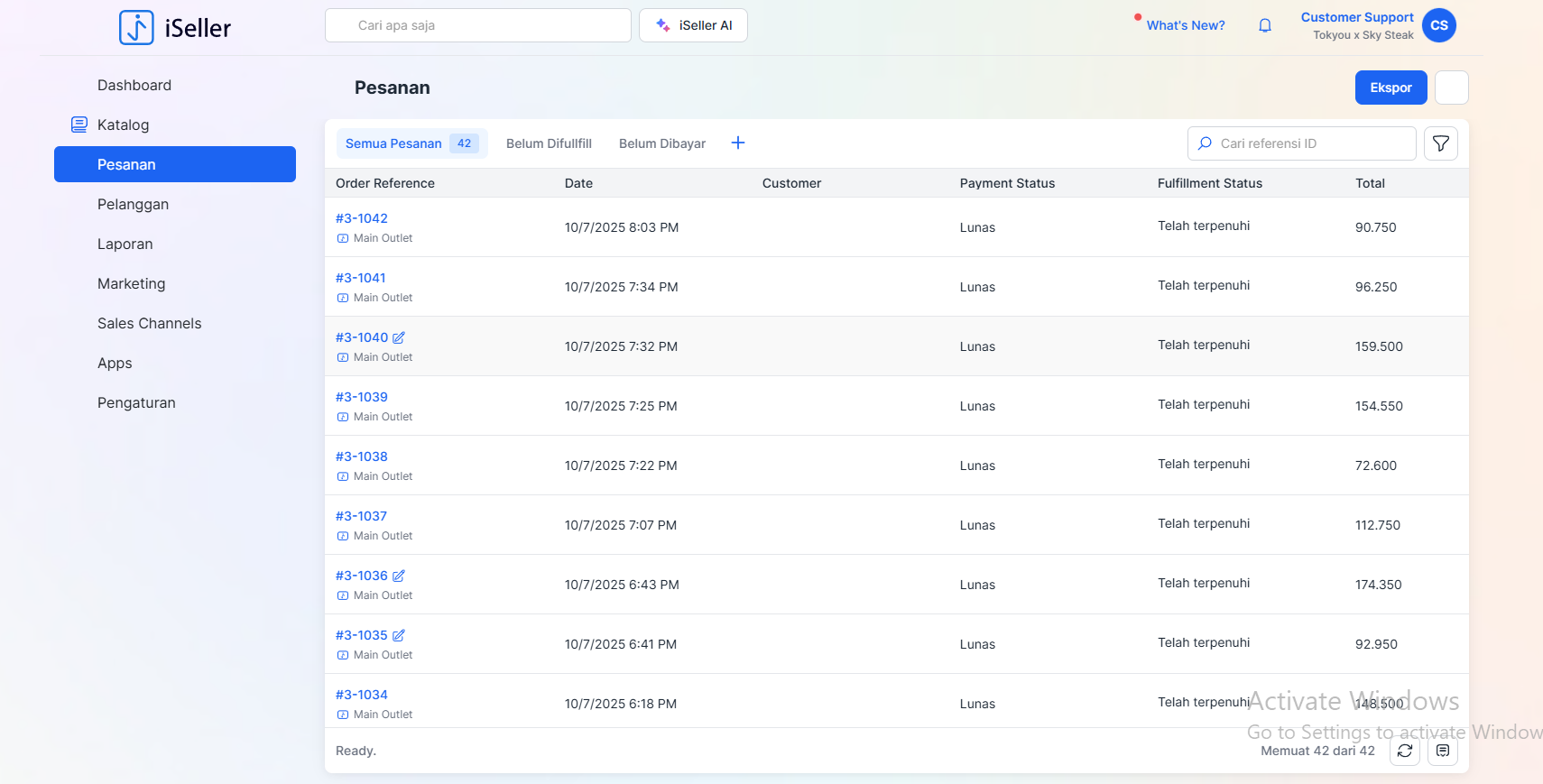Open order #3-1042 link
This screenshot has width=1543, height=784.
coord(362,218)
